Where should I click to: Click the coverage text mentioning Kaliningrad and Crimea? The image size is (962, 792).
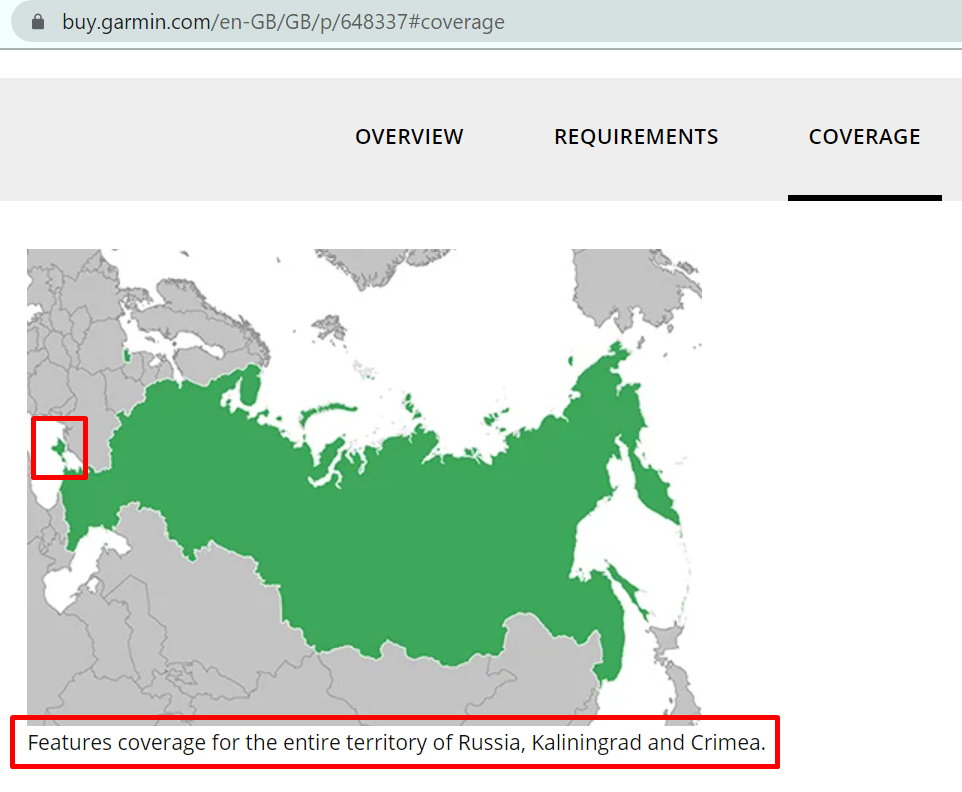pyautogui.click(x=397, y=742)
